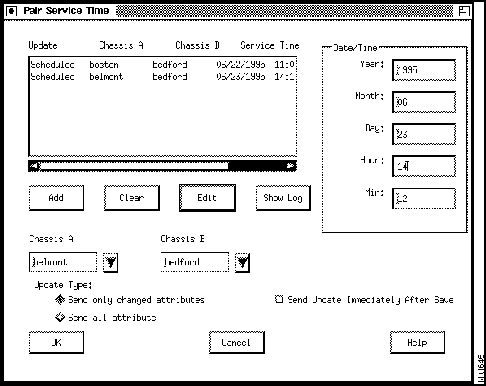This screenshot has height=386, width=486.
Task: Select the boston bedford schedule row
Action: 162,65
